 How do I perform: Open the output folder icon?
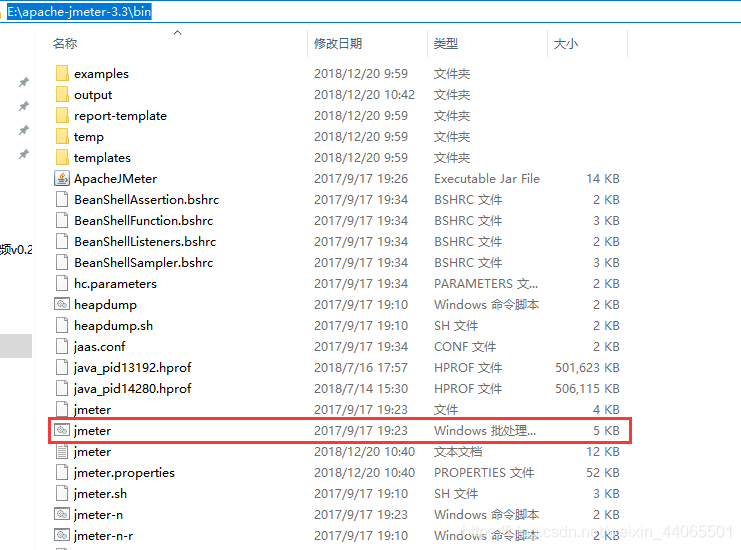click(x=62, y=95)
